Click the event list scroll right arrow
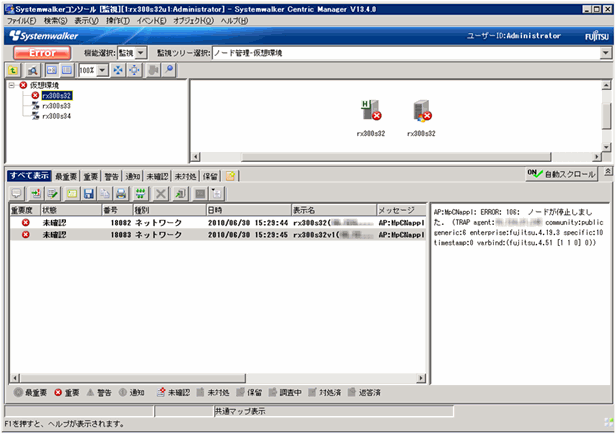 (x=421, y=378)
